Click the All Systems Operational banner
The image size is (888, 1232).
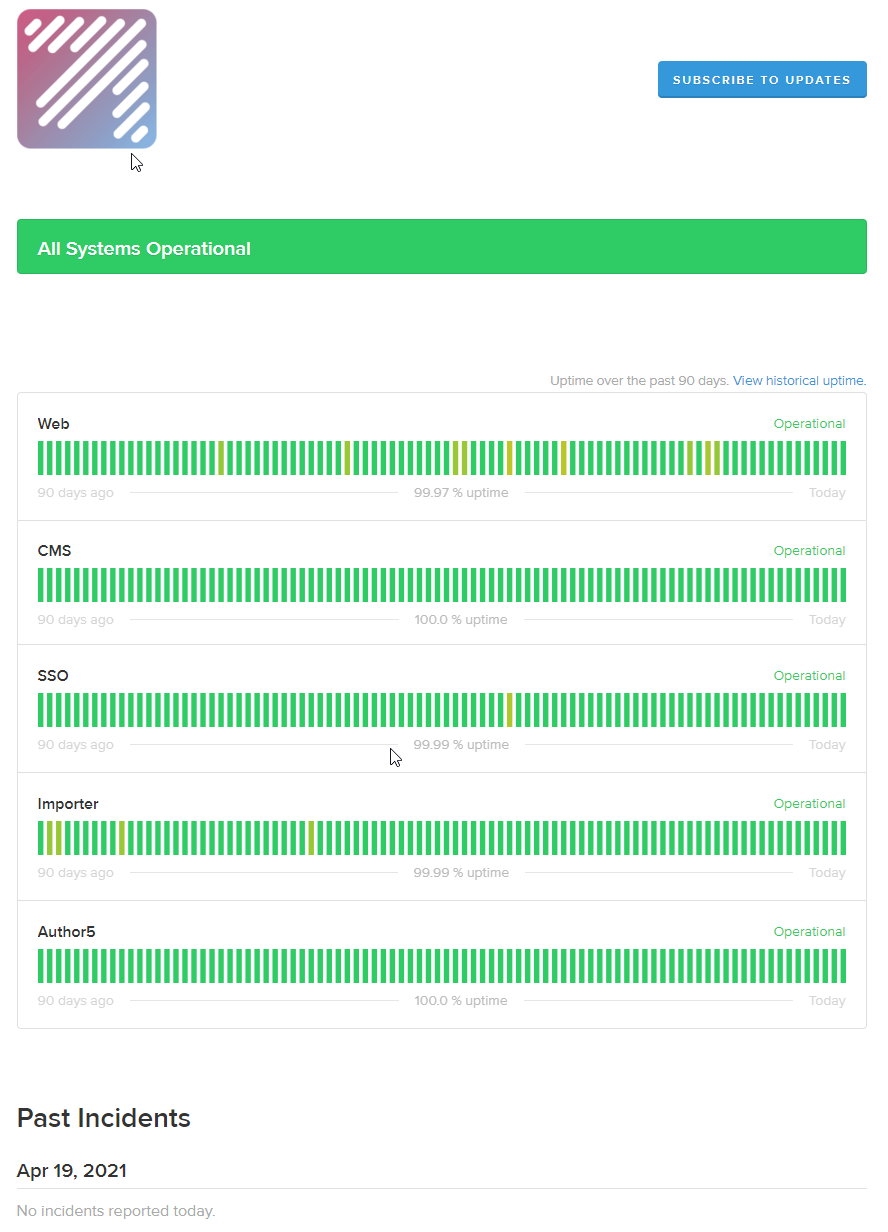441,246
